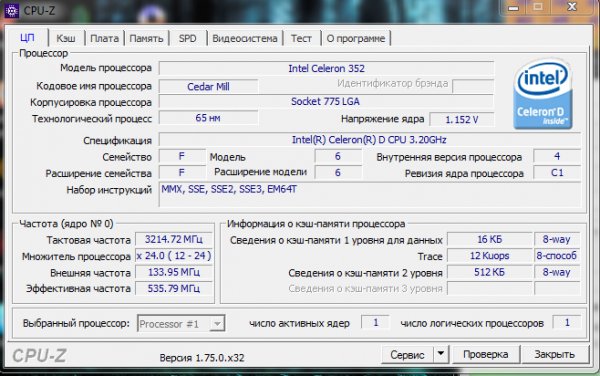The width and height of the screenshot is (600, 376).
Task: Go to the Видеосистема tab
Action: coord(245,38)
